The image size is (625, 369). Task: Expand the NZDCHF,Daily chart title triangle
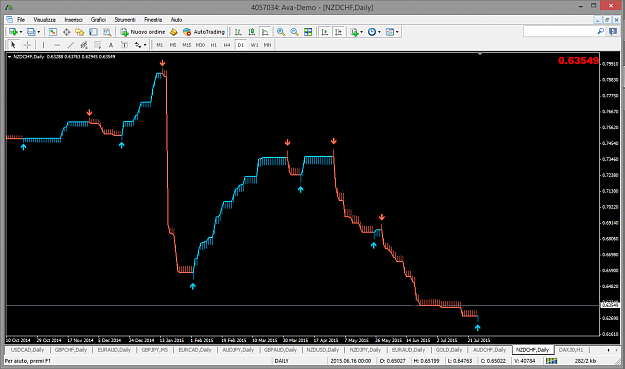point(9,57)
